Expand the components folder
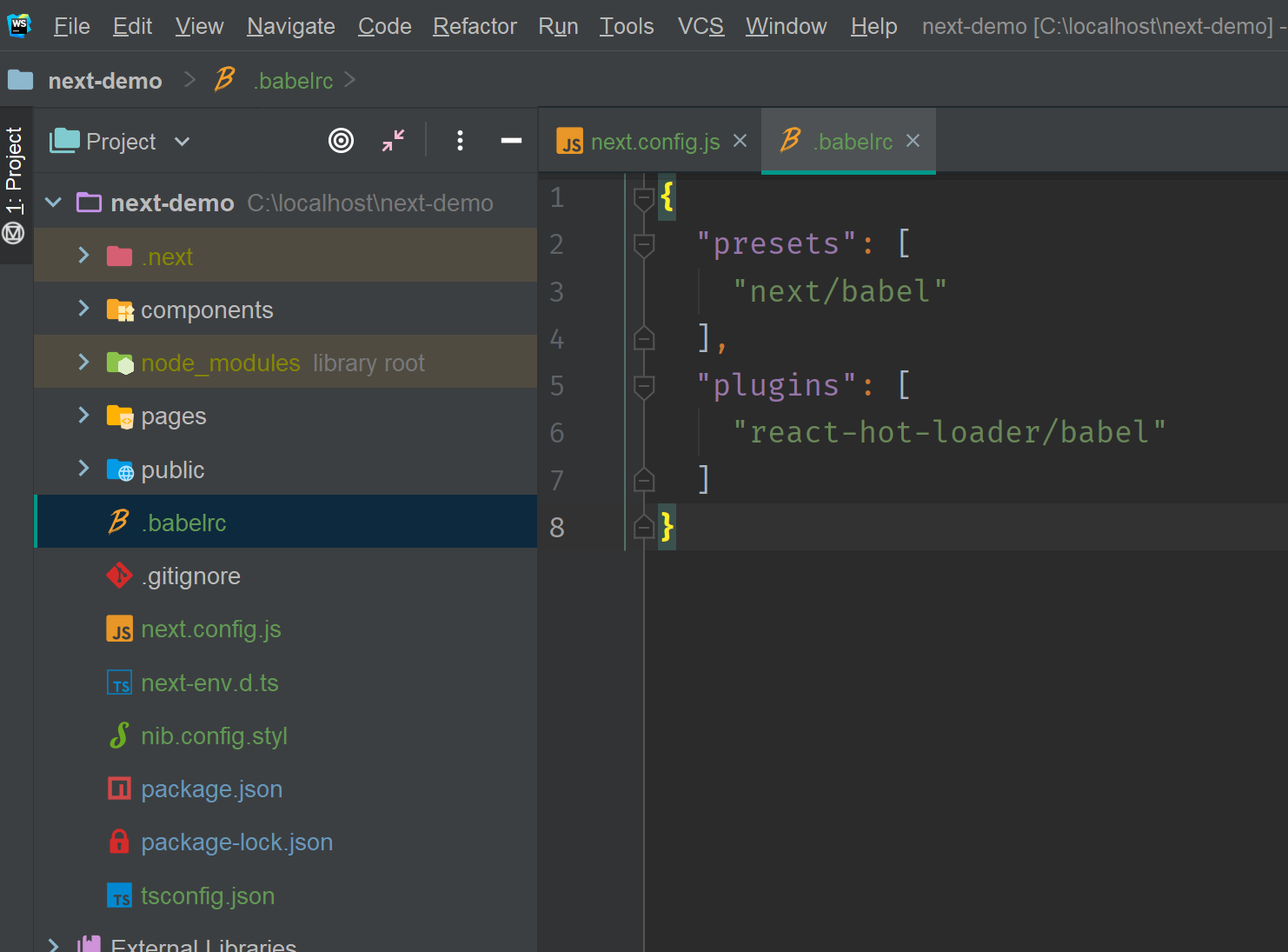This screenshot has width=1288, height=952. (x=83, y=309)
